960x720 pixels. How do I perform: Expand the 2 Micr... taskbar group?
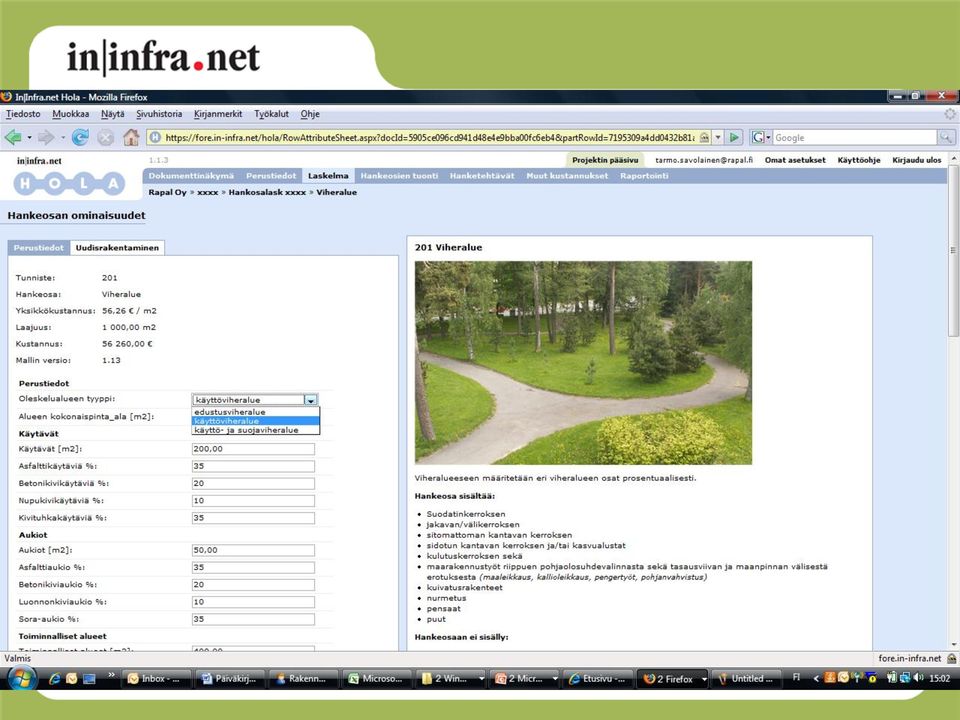click(555, 679)
